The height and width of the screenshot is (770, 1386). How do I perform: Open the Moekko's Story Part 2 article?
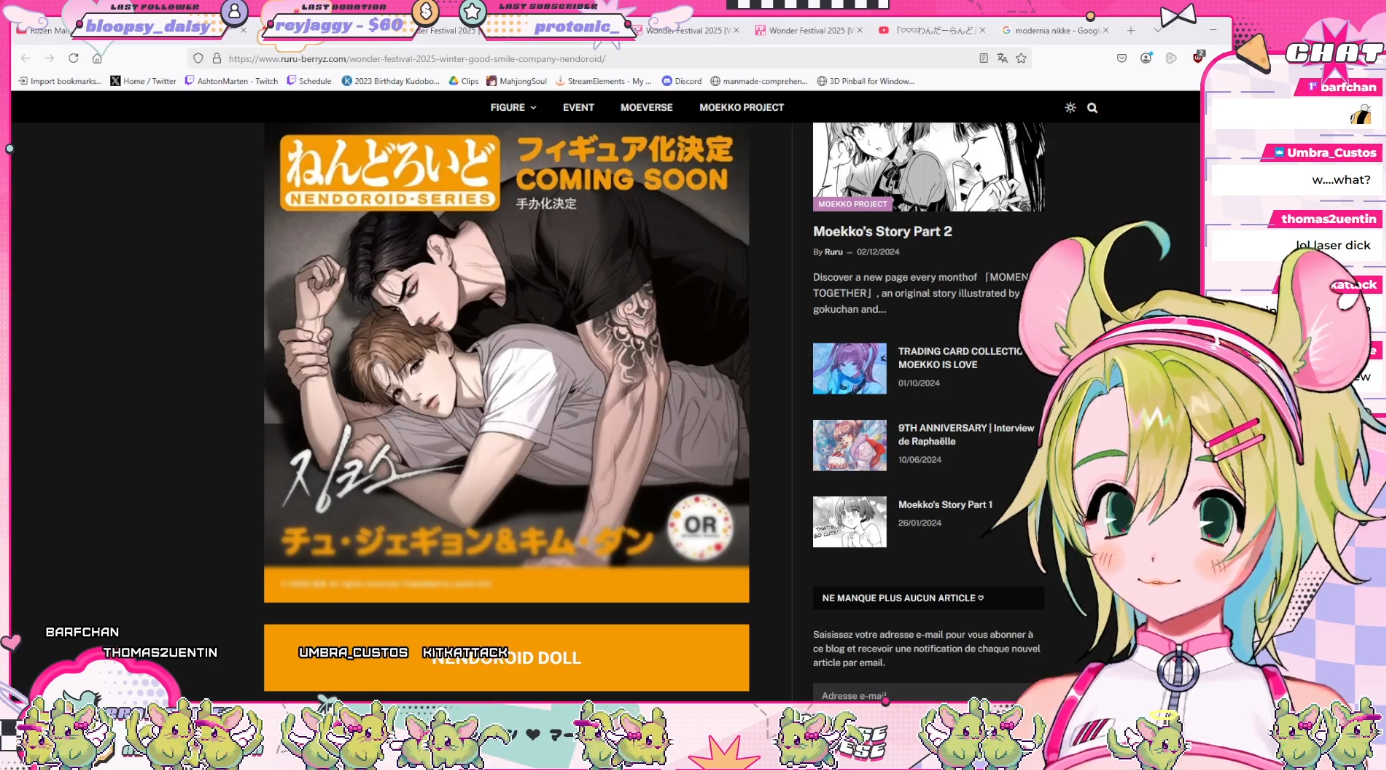coord(882,231)
